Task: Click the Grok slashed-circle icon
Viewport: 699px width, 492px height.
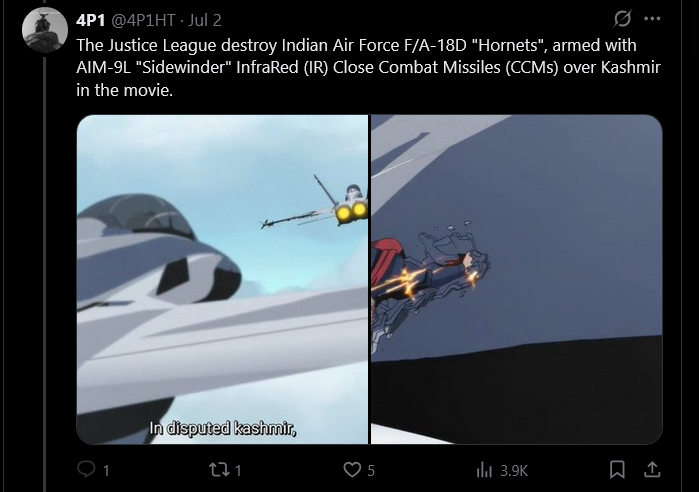Action: (622, 19)
